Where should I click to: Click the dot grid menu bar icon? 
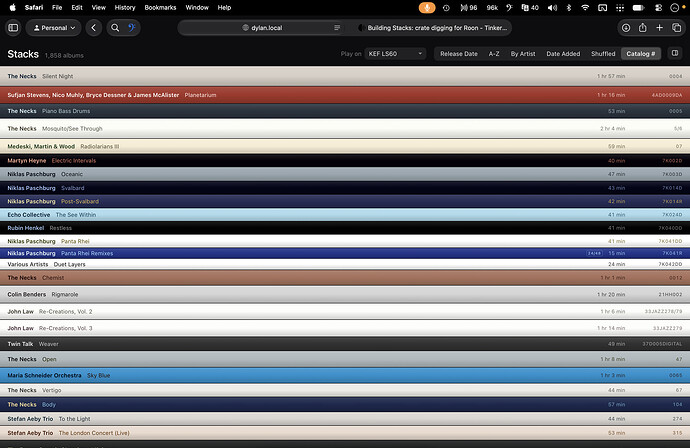(x=620, y=7)
